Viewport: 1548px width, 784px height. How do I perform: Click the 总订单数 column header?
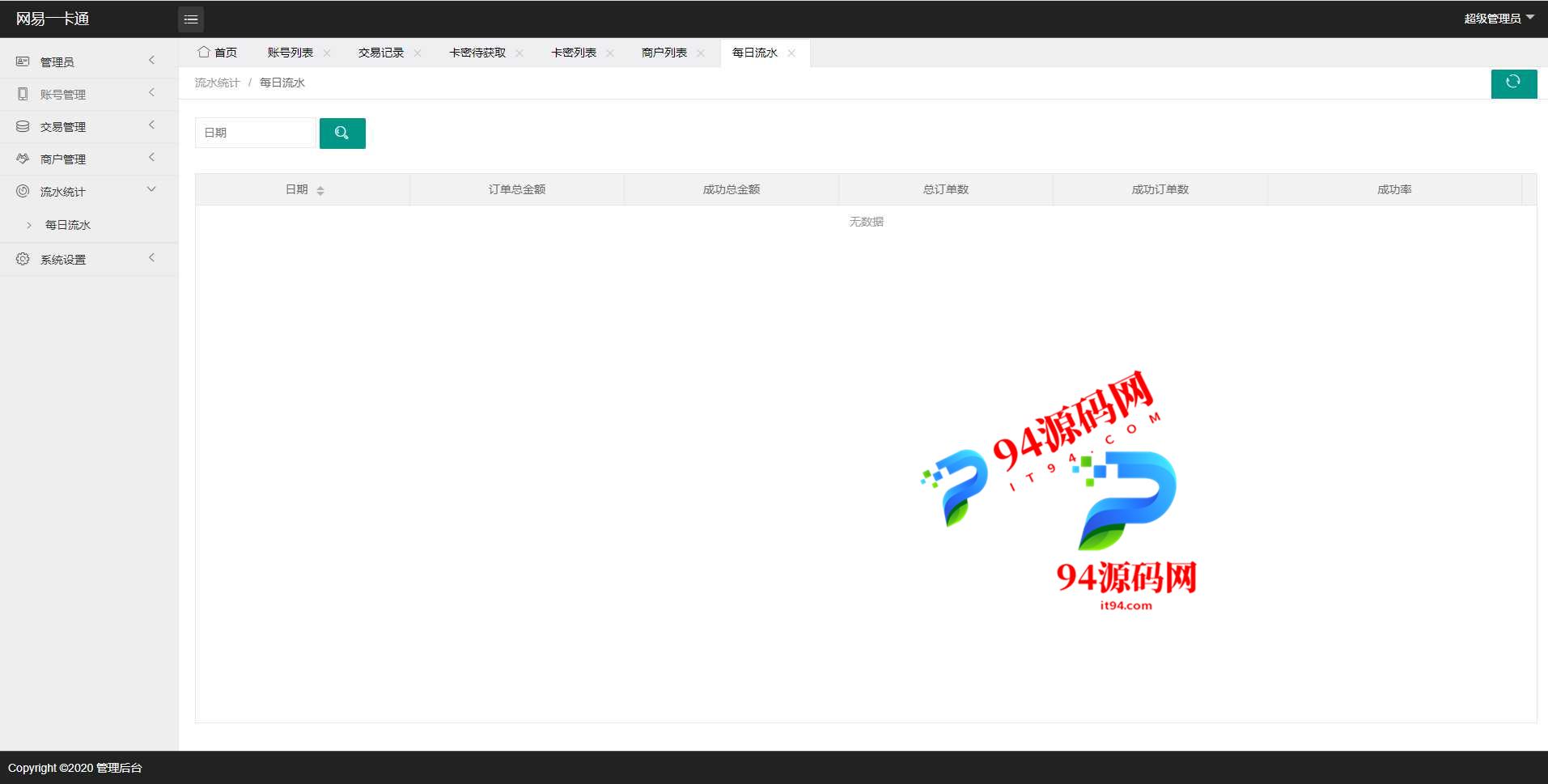pos(945,189)
